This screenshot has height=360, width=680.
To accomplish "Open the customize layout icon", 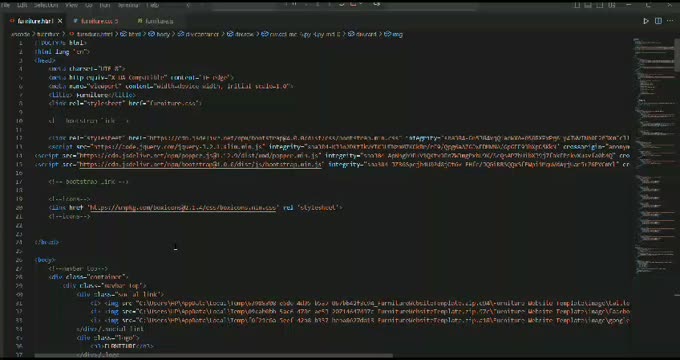I will coord(612,5).
